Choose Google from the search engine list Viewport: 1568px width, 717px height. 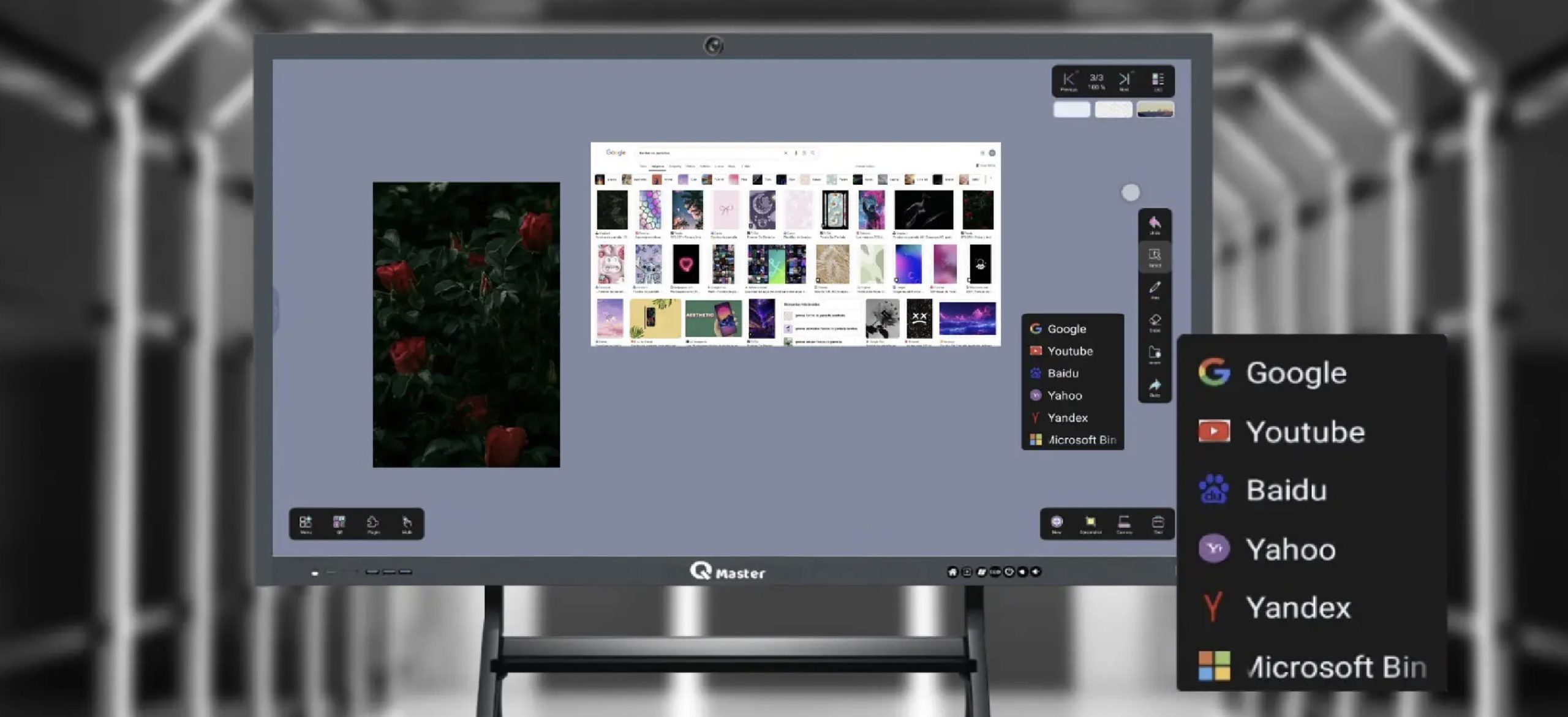coord(1066,329)
